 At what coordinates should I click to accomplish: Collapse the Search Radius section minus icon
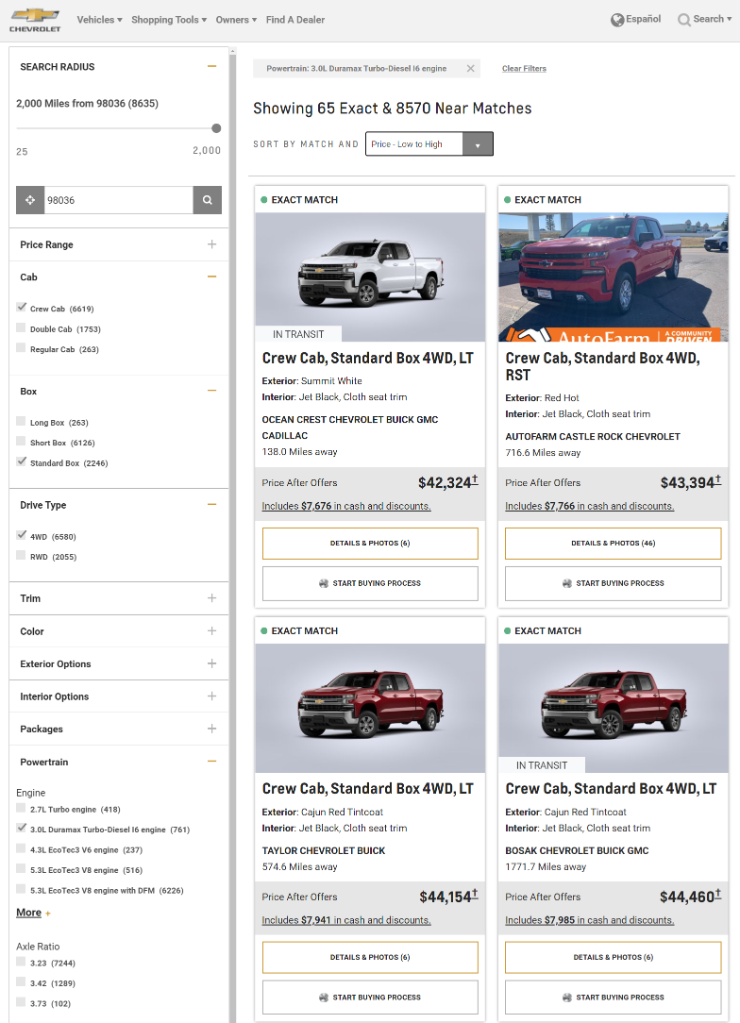(x=212, y=67)
